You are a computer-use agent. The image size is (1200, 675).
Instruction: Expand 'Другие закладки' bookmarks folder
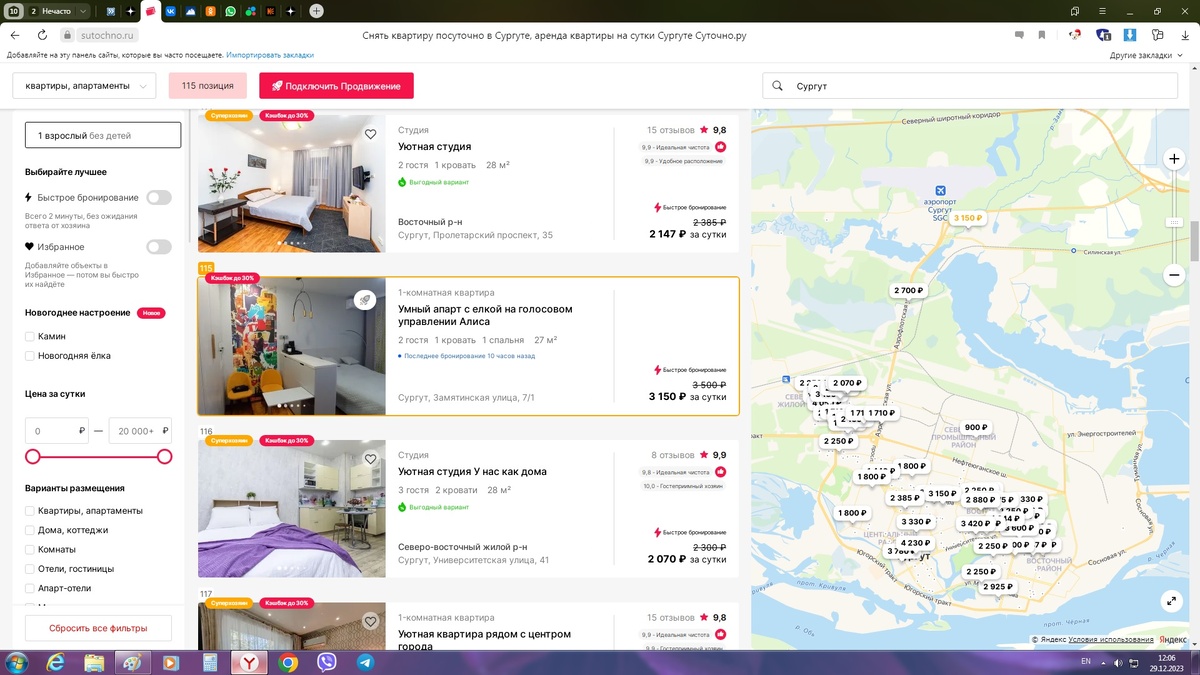point(1145,55)
